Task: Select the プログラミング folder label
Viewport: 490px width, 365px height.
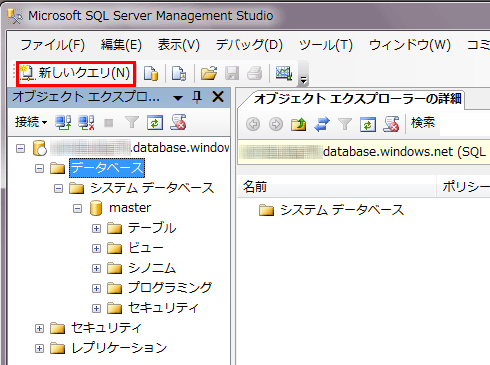Action: [170, 288]
